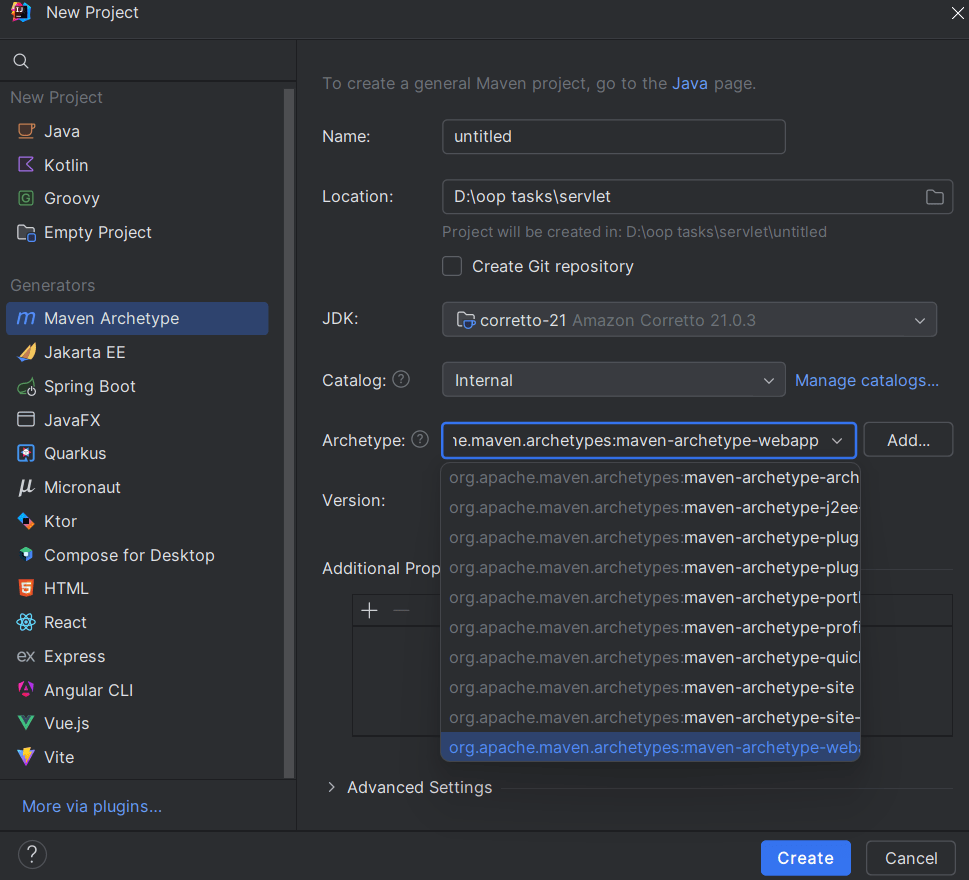This screenshot has height=880, width=969.
Task: Remove property with the minus icon
Action: click(x=402, y=611)
